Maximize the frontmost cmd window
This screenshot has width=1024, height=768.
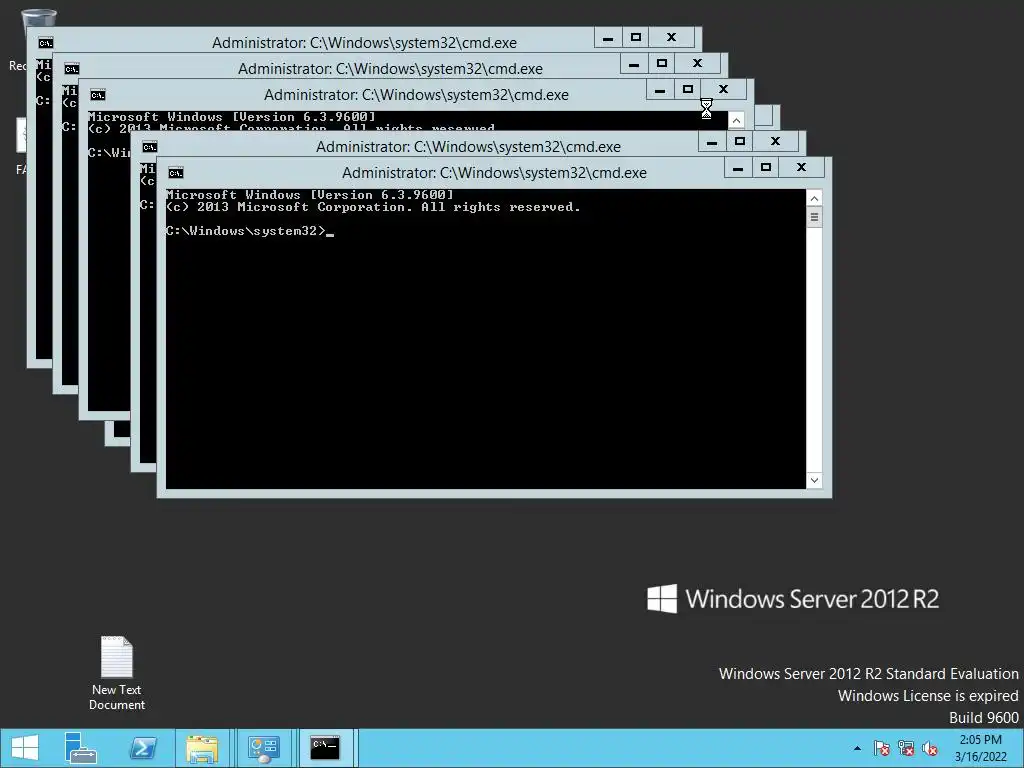[x=766, y=168]
